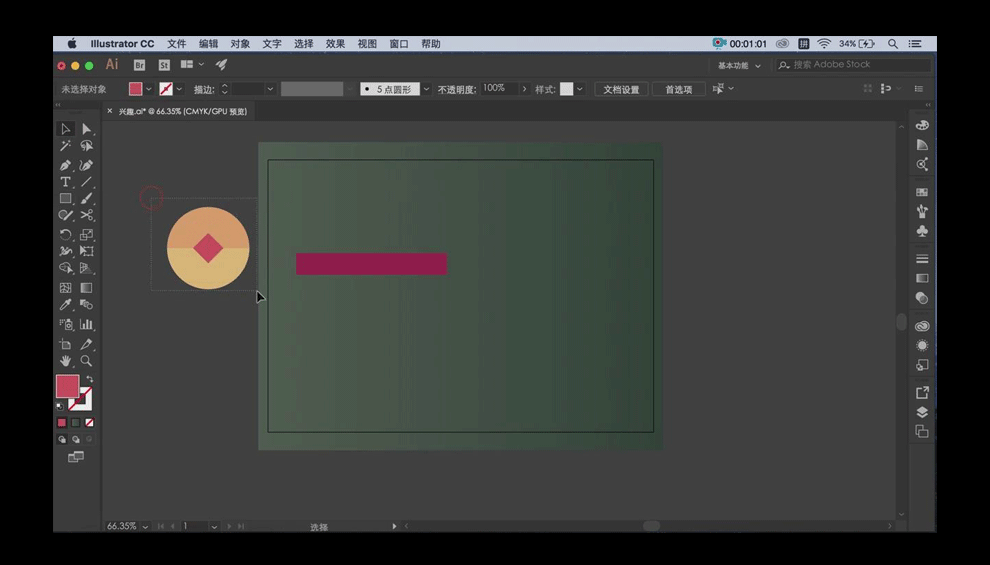Select the Direct Selection tool
Viewport: 990px width, 565px height.
(x=86, y=129)
